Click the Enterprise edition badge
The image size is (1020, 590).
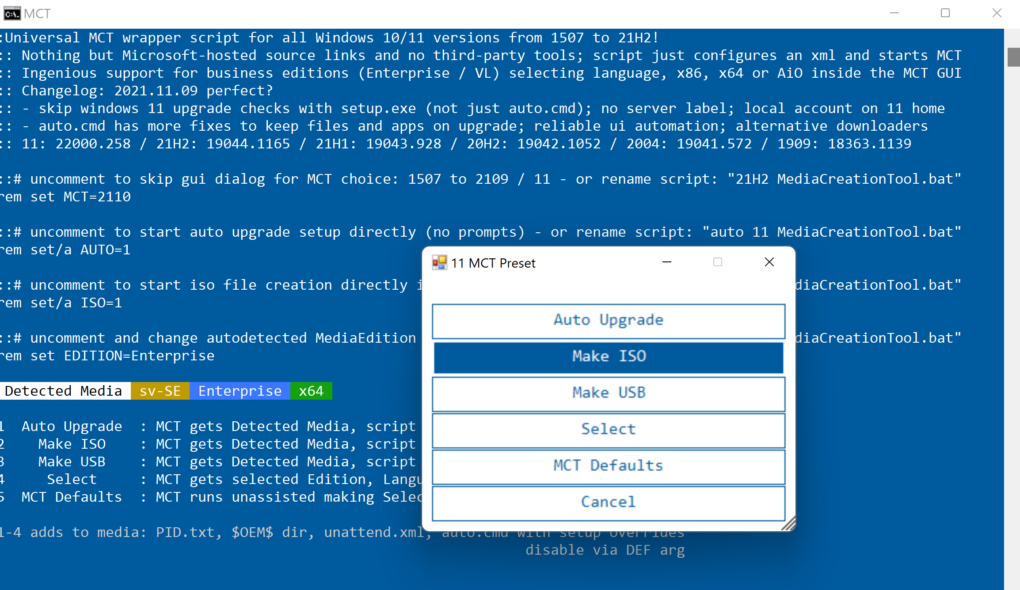coord(239,391)
